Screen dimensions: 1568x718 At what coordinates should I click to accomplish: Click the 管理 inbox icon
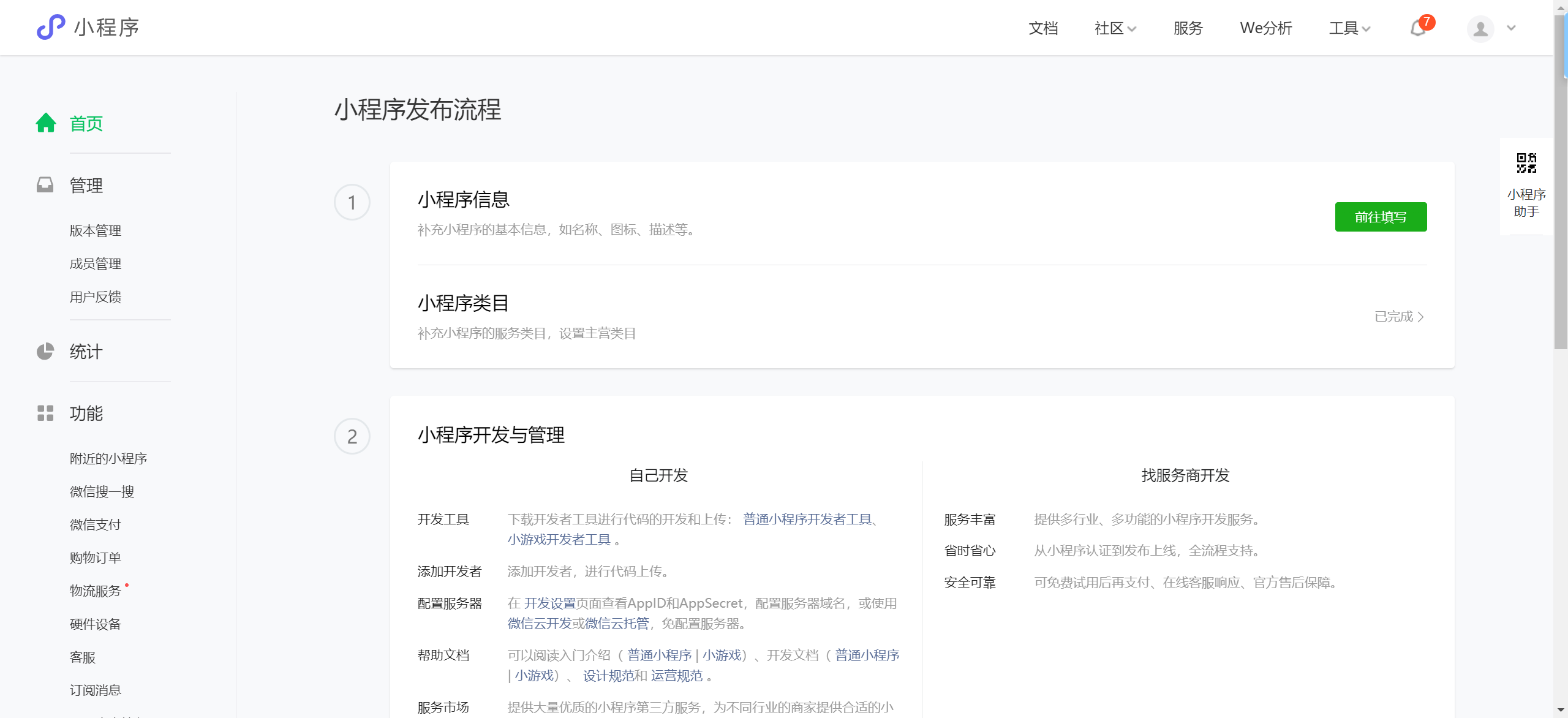pos(45,185)
